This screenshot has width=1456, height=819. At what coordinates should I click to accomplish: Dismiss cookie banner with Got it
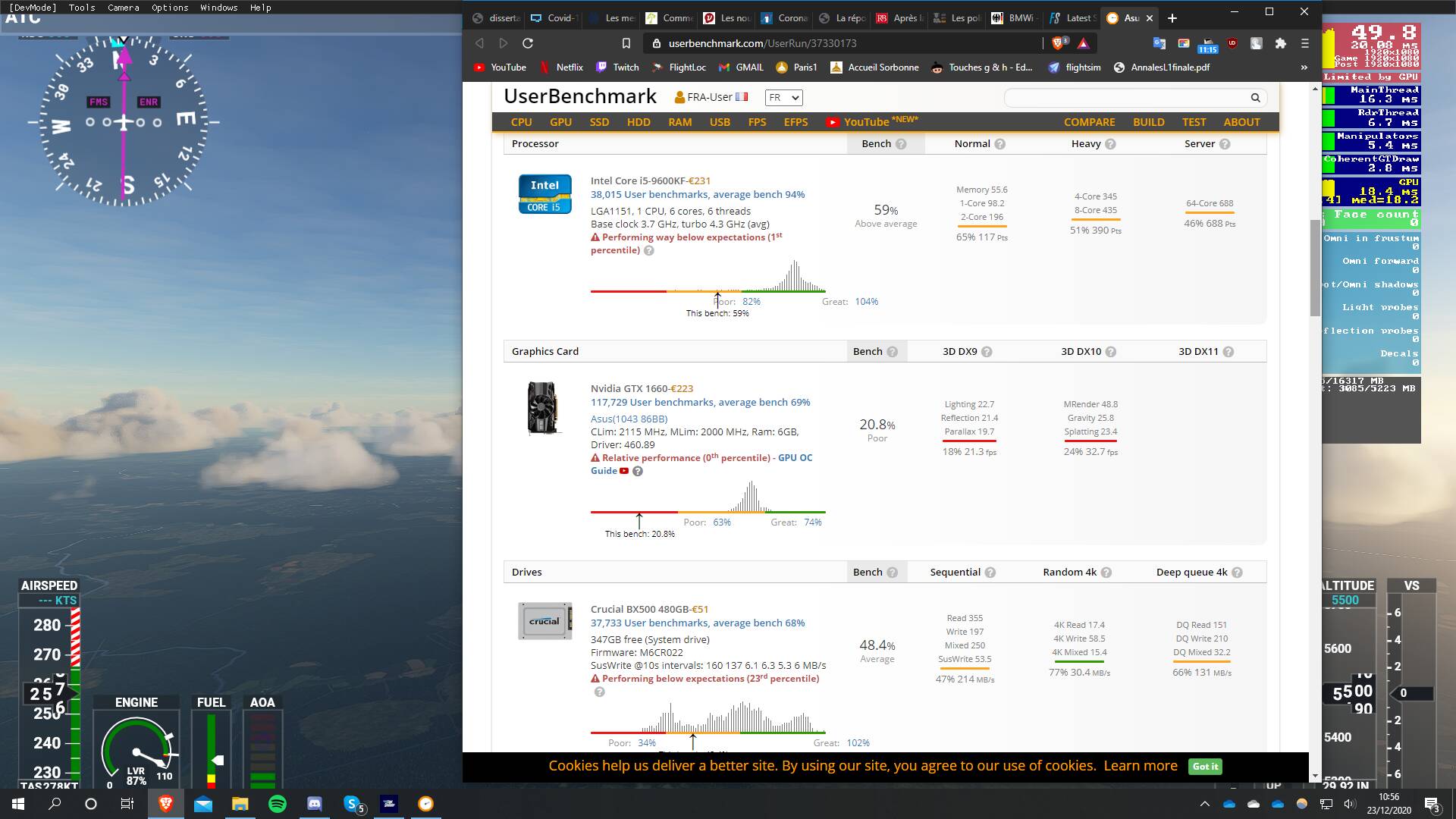click(x=1205, y=767)
